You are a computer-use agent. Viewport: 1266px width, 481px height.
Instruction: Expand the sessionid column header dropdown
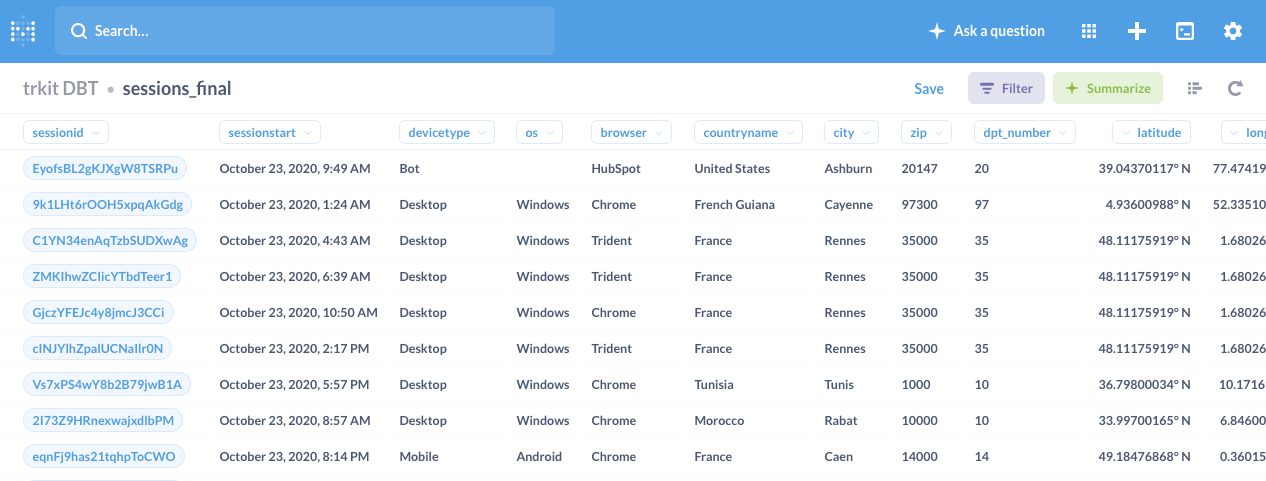[x=66, y=132]
